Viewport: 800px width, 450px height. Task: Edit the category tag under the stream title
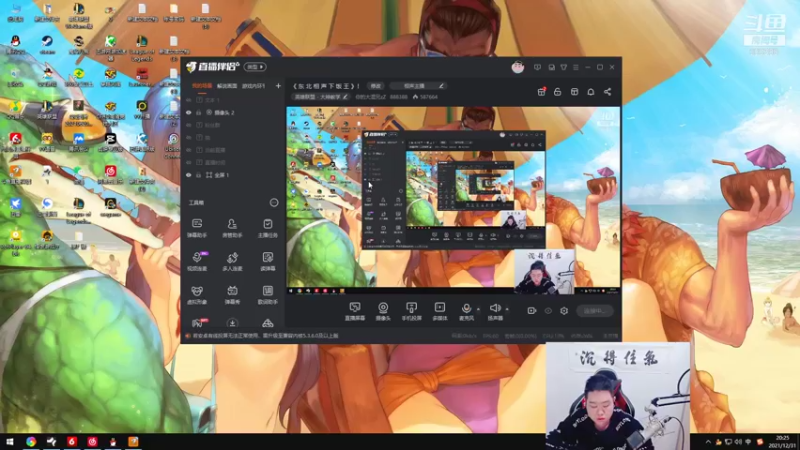click(321, 96)
